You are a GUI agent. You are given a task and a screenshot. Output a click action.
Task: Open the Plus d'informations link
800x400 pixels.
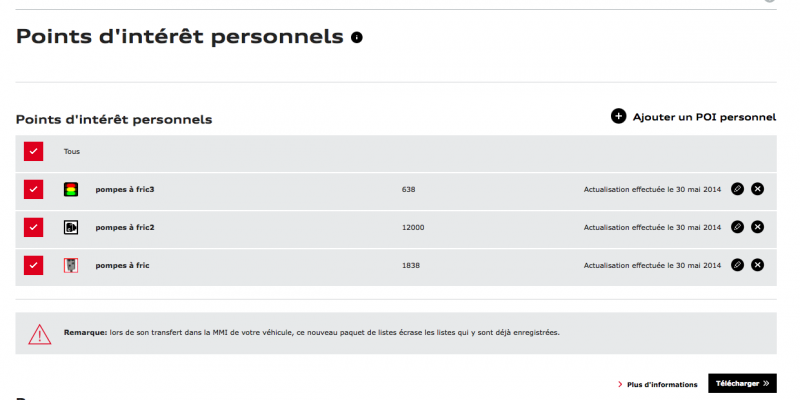(661, 384)
